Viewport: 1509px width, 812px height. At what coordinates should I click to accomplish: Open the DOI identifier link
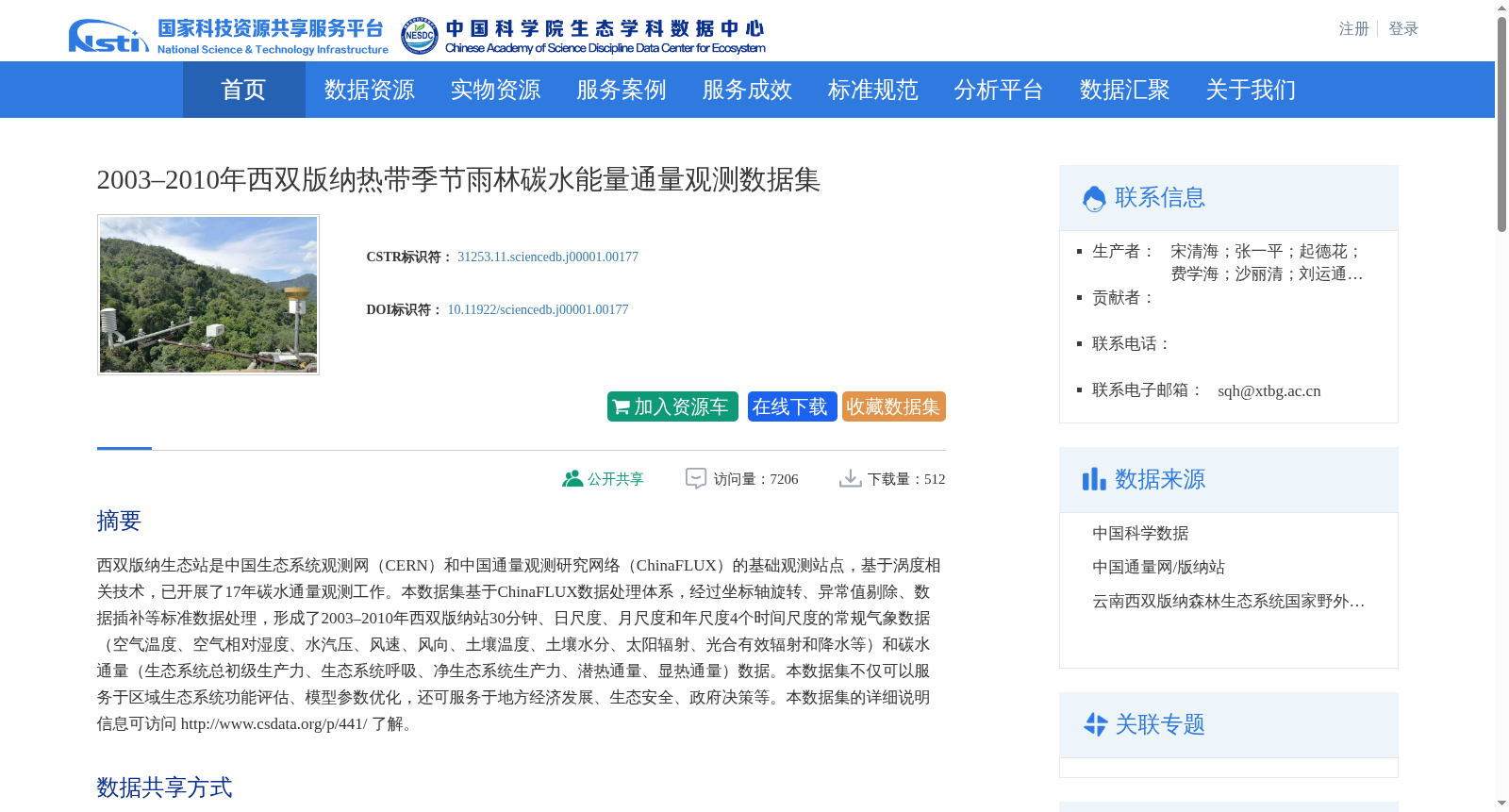(x=538, y=309)
